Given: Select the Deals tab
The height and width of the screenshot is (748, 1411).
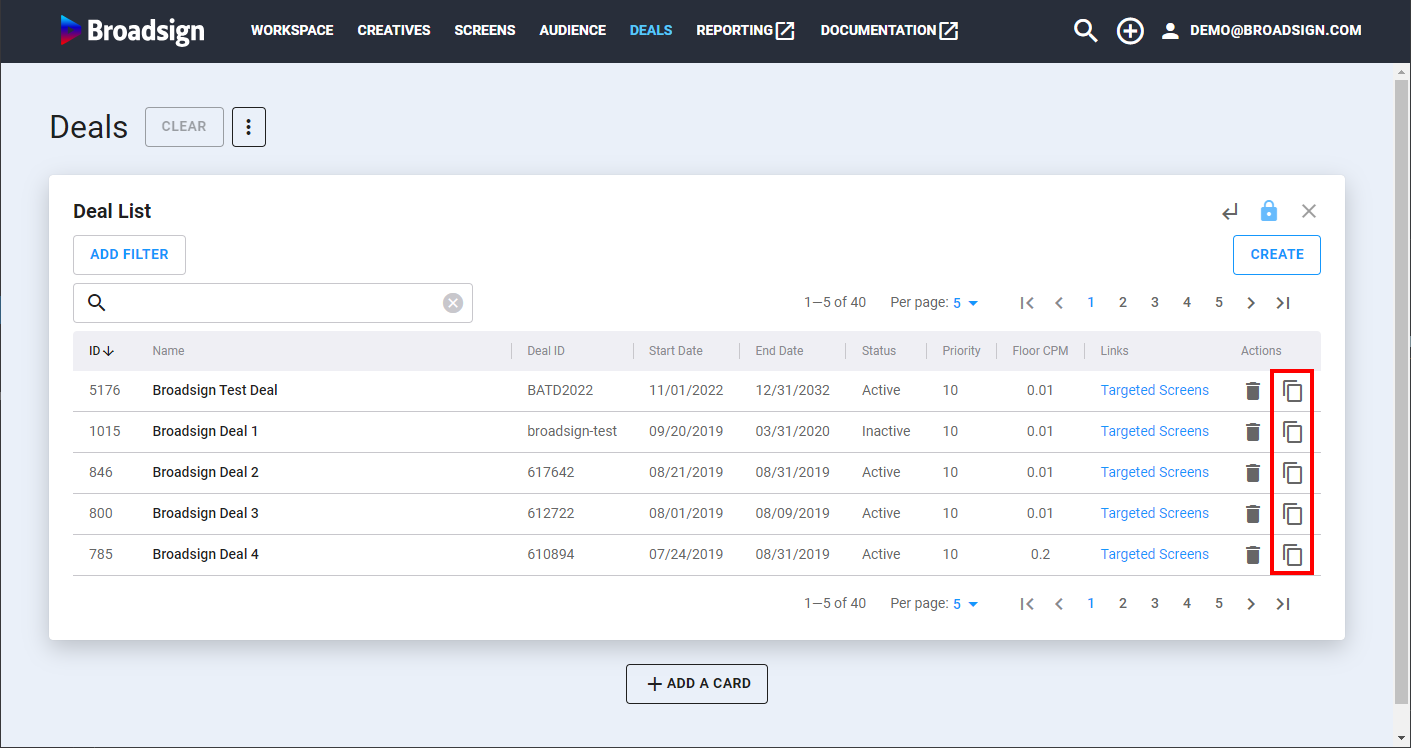Looking at the screenshot, I should tap(651, 31).
